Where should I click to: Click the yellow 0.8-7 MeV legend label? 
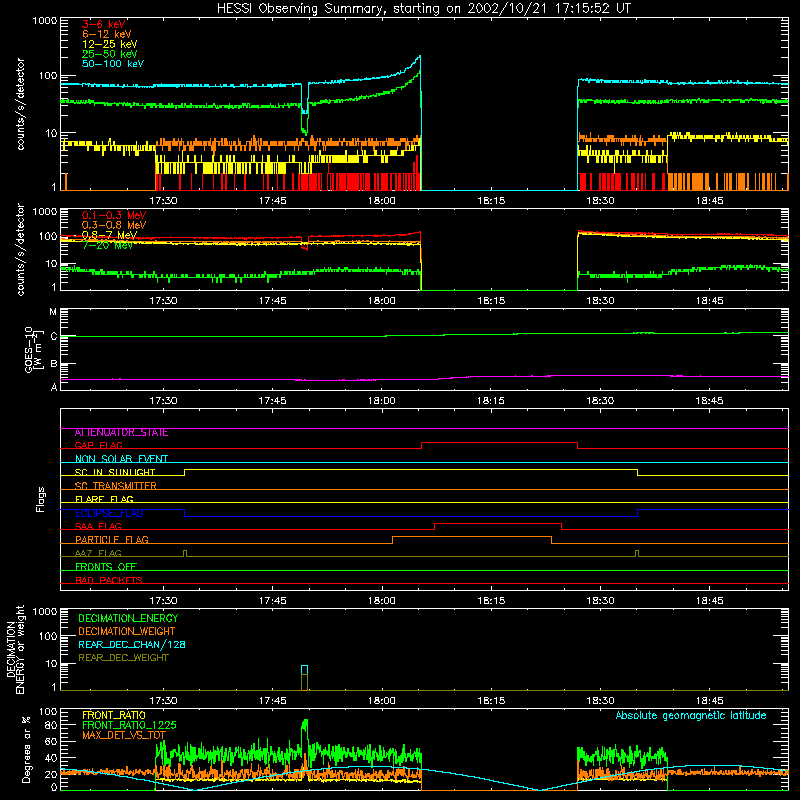point(109,235)
